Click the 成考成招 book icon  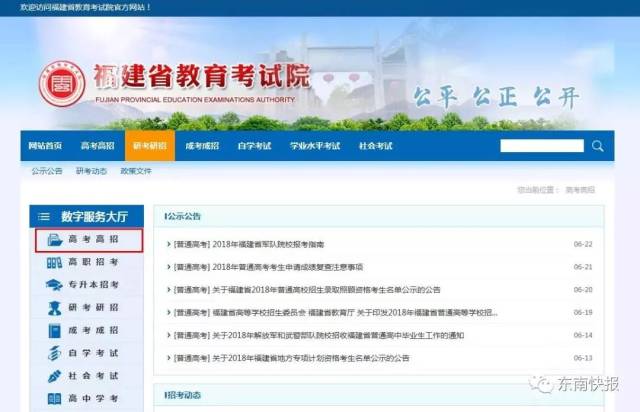point(54,331)
